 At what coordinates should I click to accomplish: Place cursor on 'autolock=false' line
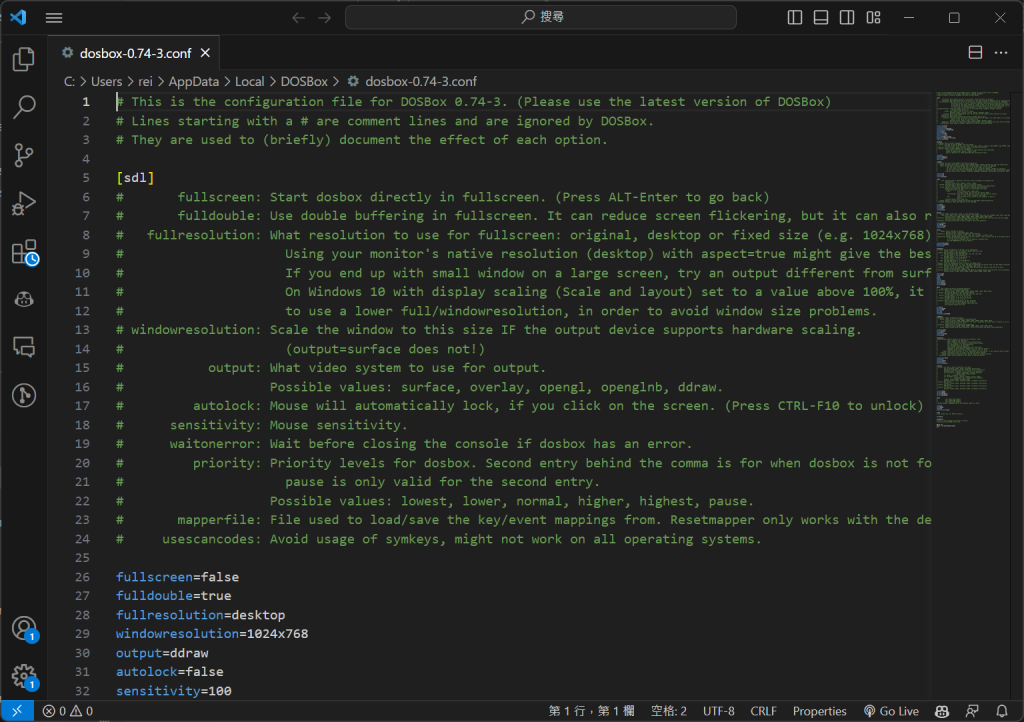pyautogui.click(x=170, y=672)
